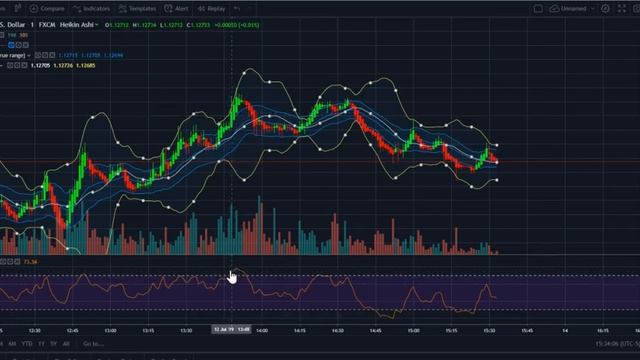Click the 15:34:06 UTC clock
The width and height of the screenshot is (640, 360).
pos(617,344)
